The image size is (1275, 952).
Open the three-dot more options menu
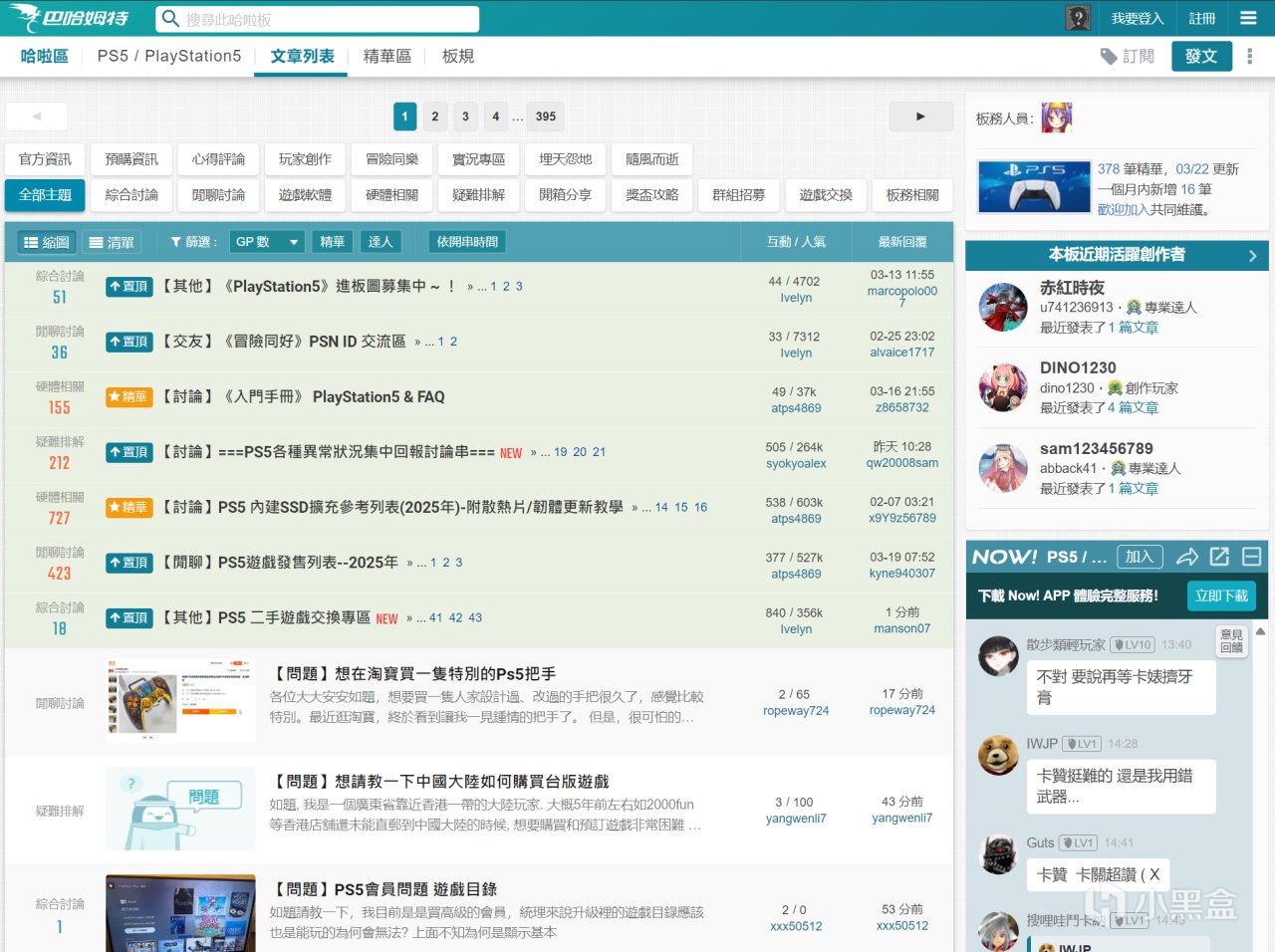1250,57
